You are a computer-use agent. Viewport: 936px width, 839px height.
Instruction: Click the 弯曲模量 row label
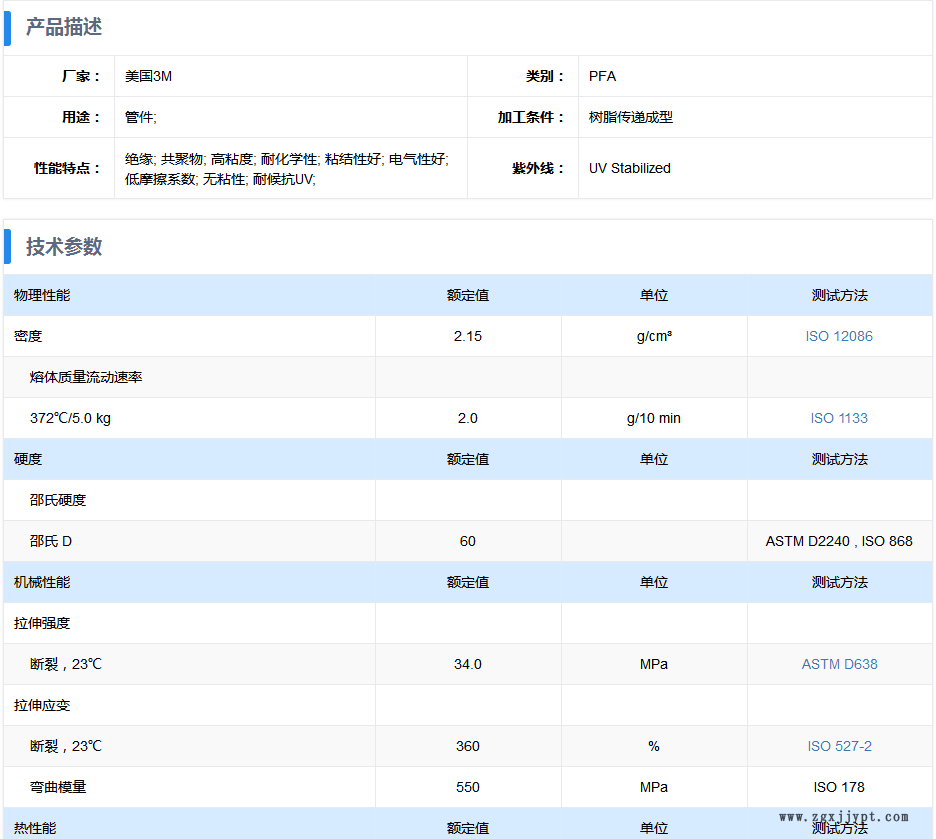[58, 787]
